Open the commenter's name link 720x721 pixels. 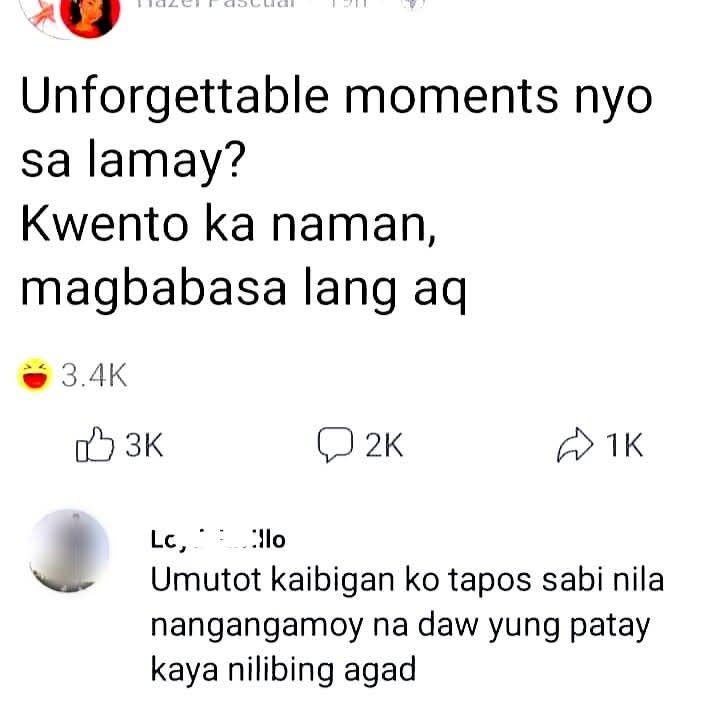(x=218, y=539)
